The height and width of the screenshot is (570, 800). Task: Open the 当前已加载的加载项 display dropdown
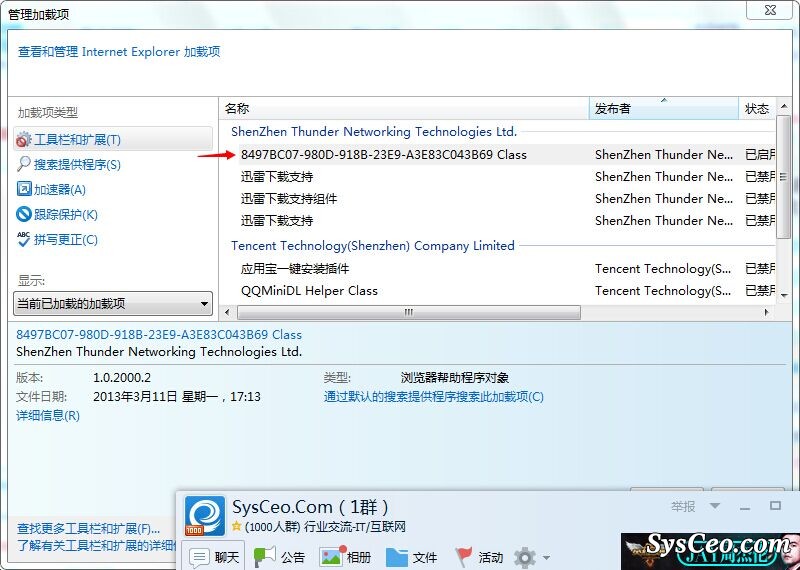click(x=113, y=304)
